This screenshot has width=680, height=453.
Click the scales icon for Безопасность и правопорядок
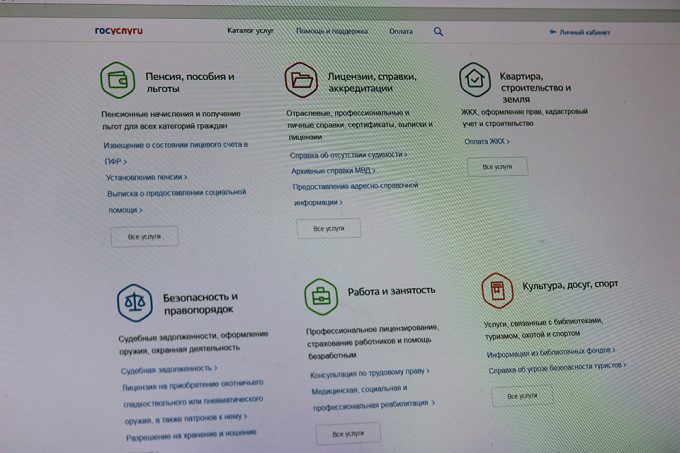pos(134,303)
